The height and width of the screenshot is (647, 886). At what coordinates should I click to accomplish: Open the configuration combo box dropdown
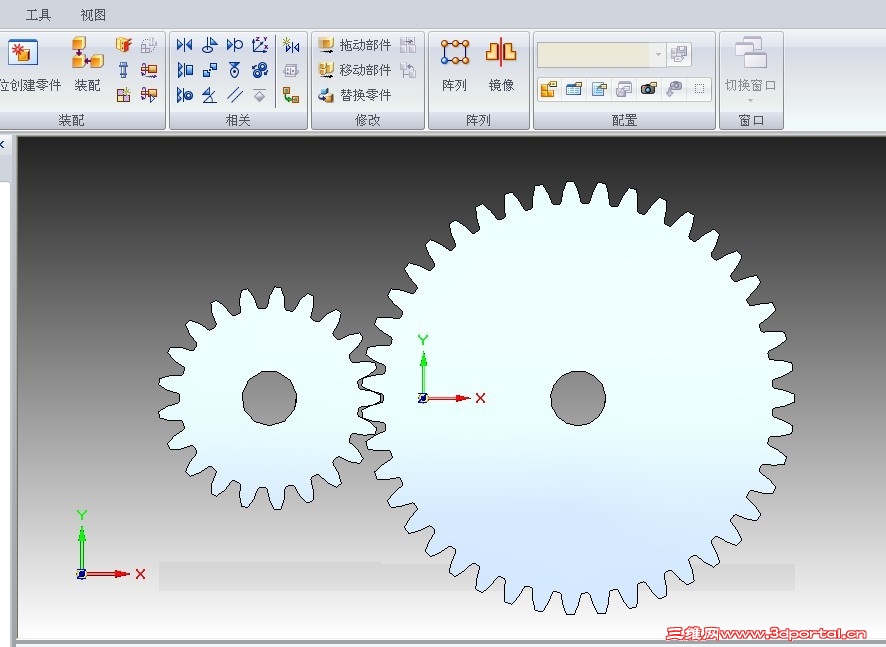[658, 55]
